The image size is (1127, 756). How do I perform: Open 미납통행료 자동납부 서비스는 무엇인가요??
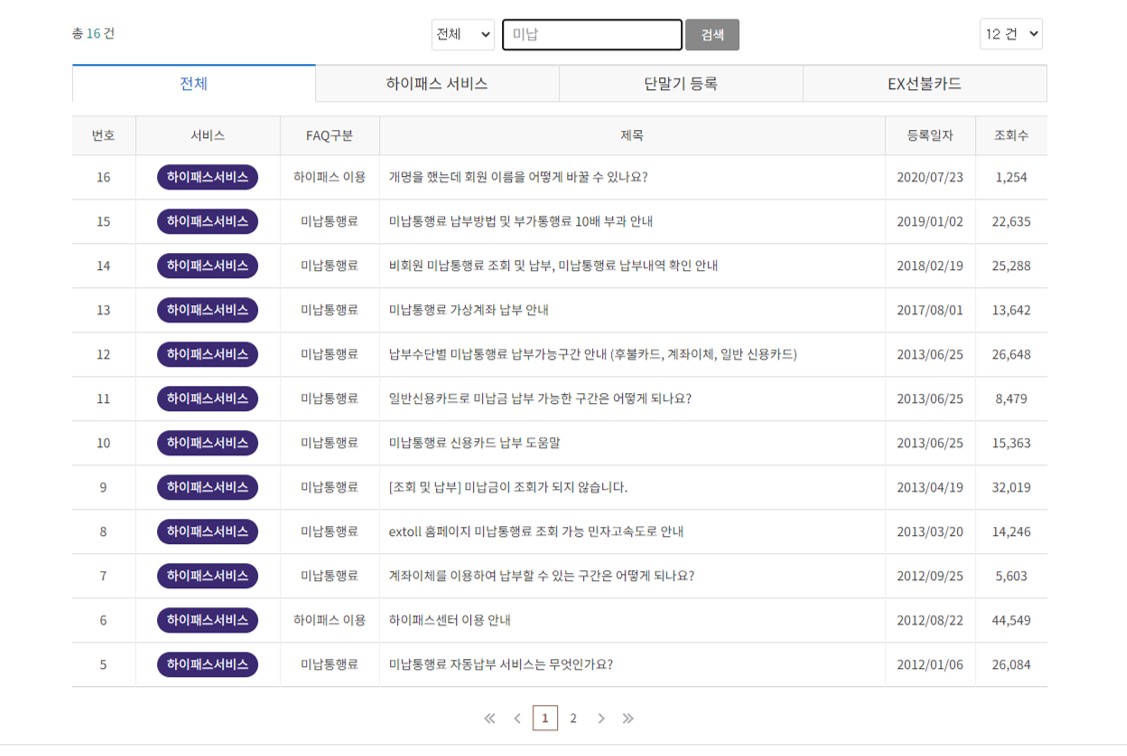click(501, 665)
